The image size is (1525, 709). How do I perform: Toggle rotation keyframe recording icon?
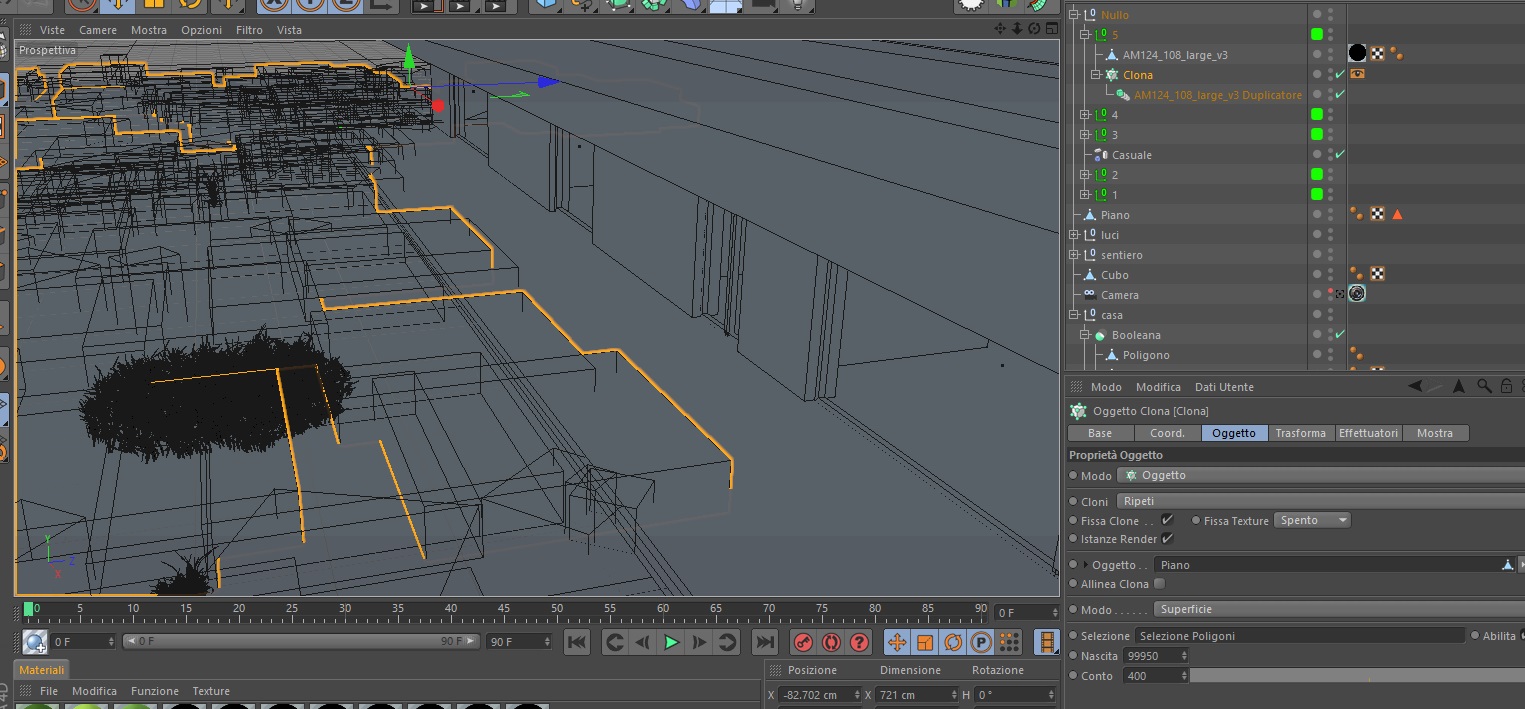tap(953, 642)
